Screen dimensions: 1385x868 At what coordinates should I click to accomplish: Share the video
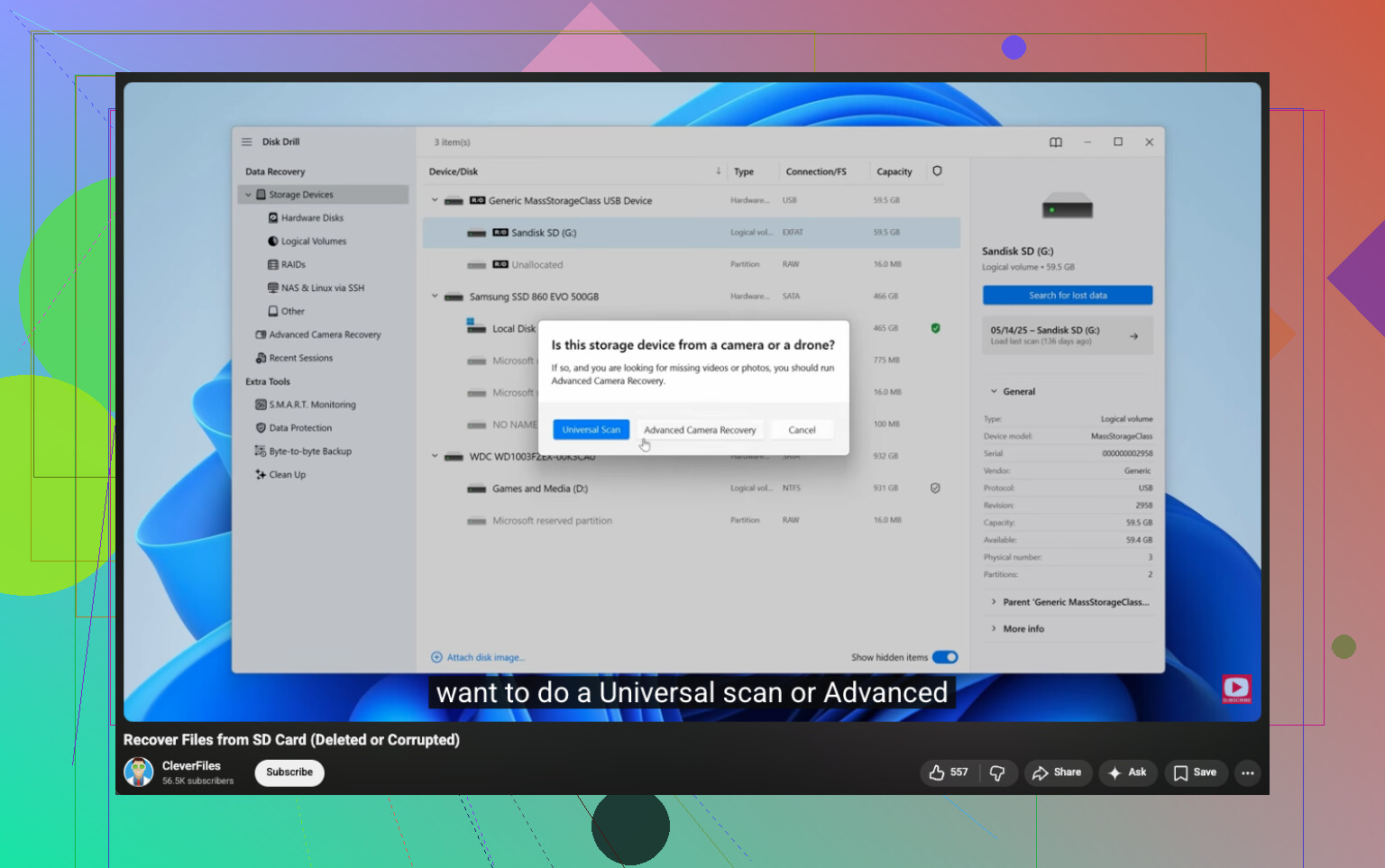[x=1058, y=772]
